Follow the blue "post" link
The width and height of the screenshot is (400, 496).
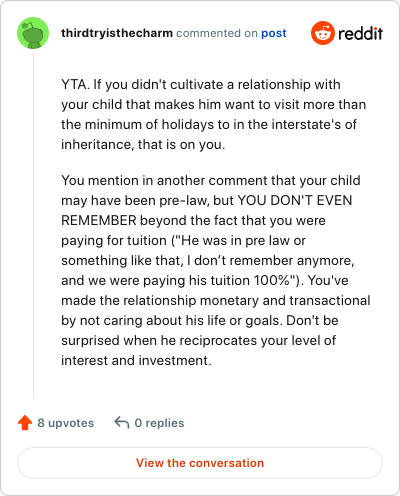pyautogui.click(x=274, y=33)
